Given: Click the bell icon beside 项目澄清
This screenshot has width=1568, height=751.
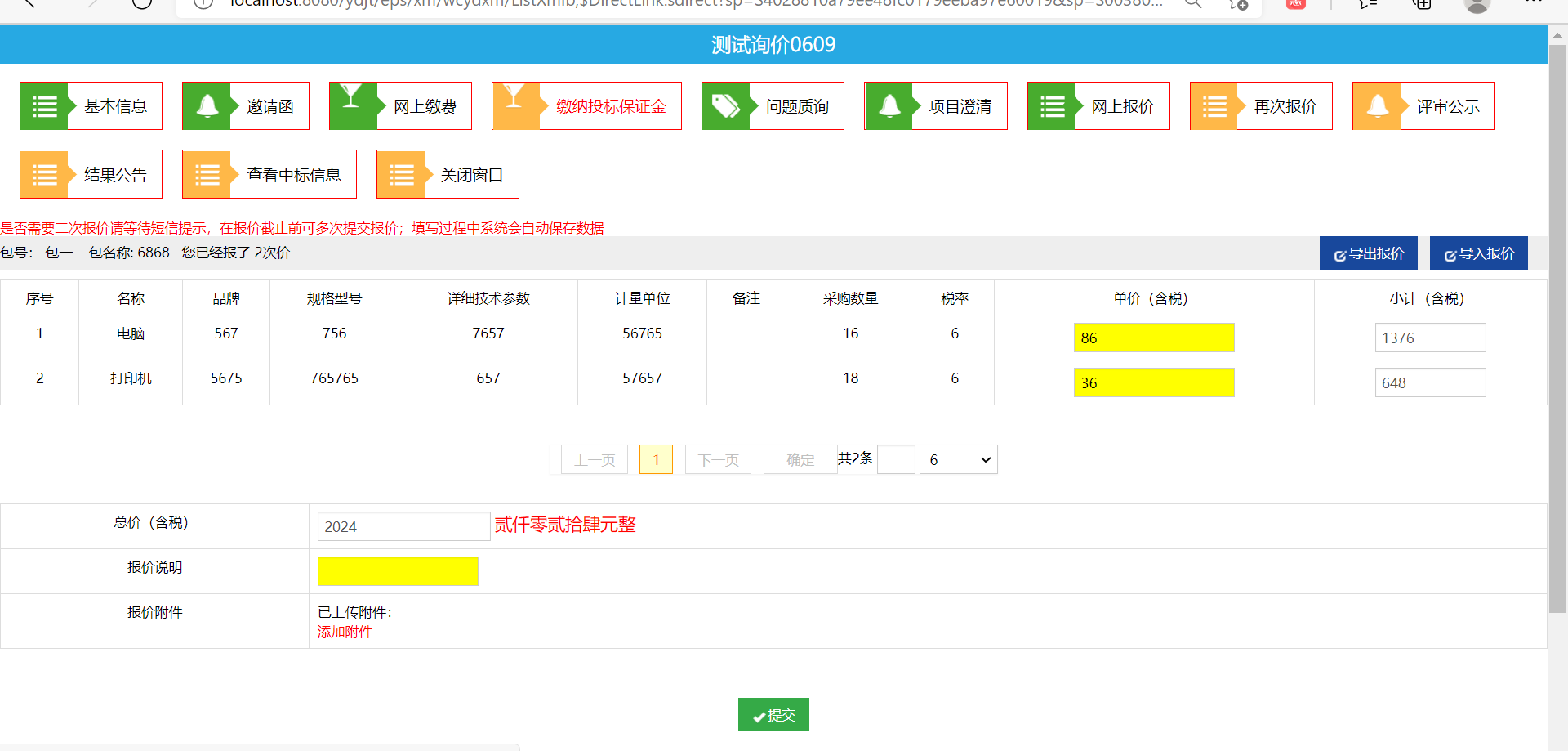Looking at the screenshot, I should 889,106.
